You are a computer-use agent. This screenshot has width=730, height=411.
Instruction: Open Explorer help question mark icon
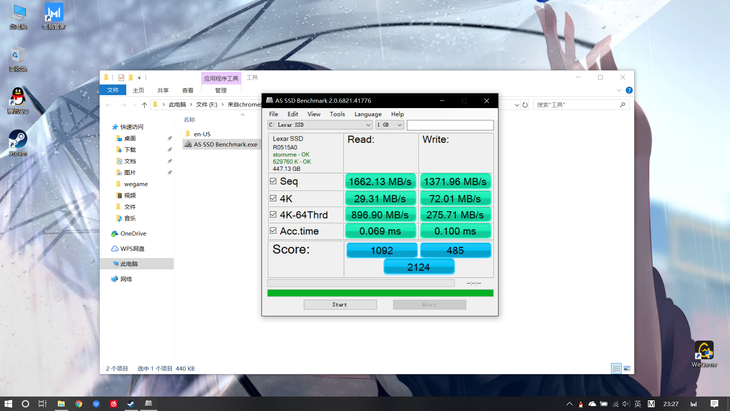629,90
